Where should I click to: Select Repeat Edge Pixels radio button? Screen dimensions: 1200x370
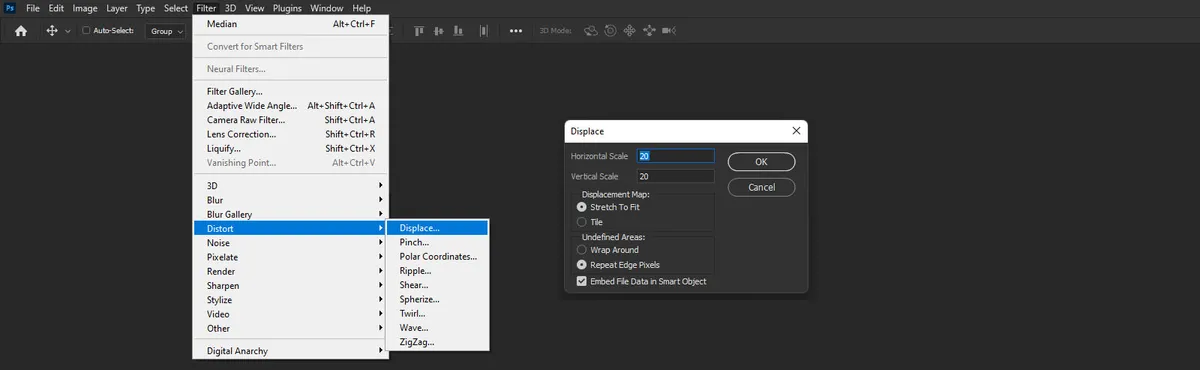[x=582, y=265]
